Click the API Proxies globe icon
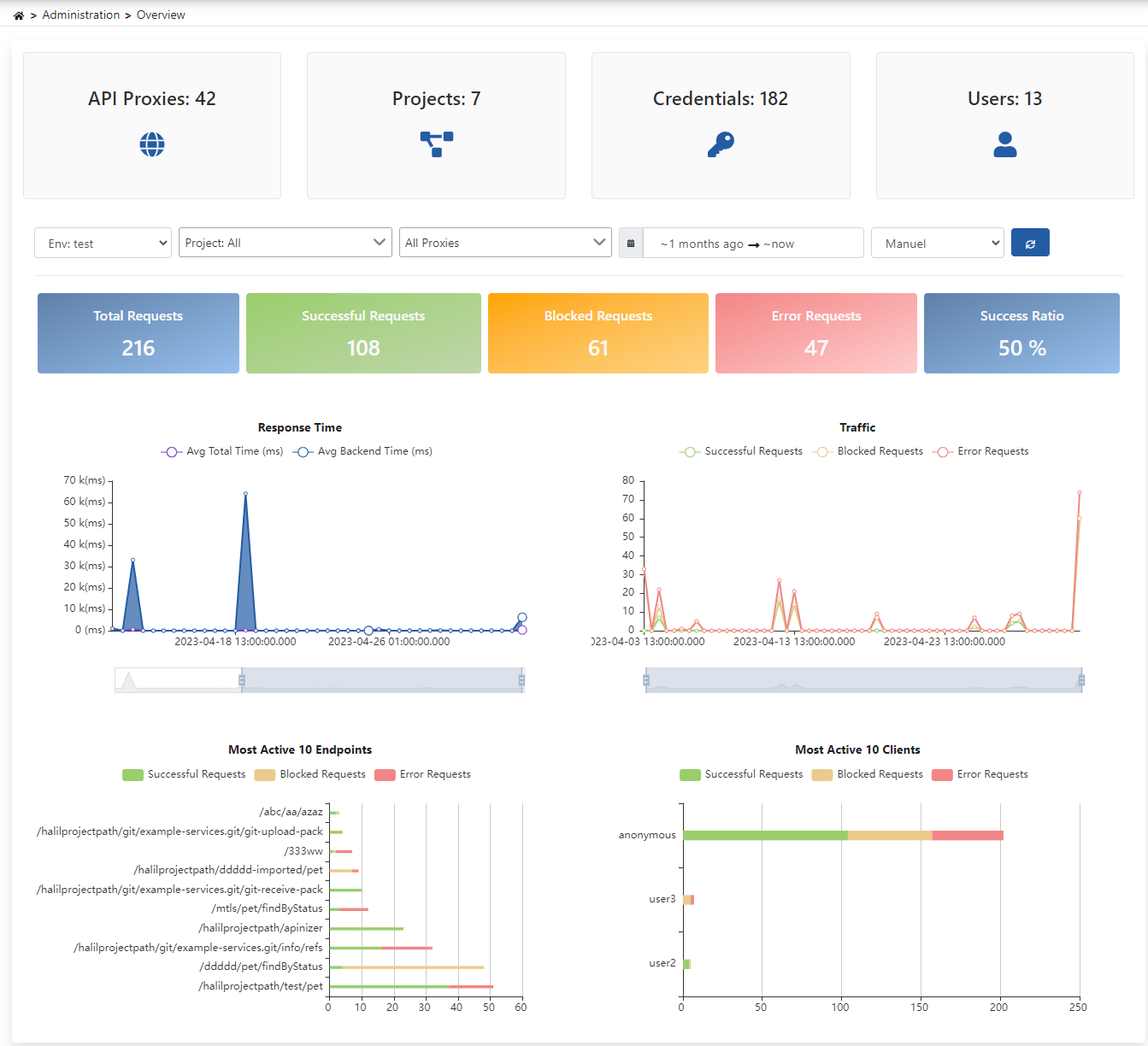1148x1046 pixels. 152,144
